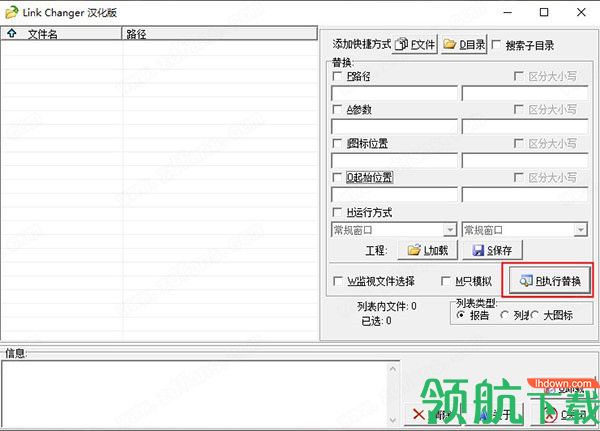
Task: Click the 列表内文件: 0 counter text
Action: [386, 306]
